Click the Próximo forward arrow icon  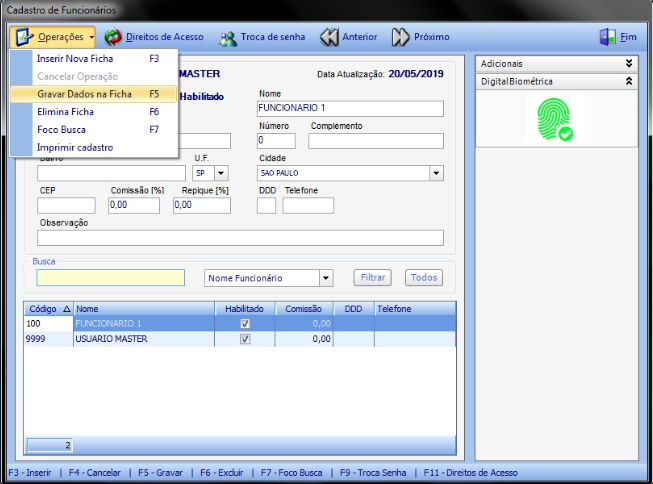401,37
